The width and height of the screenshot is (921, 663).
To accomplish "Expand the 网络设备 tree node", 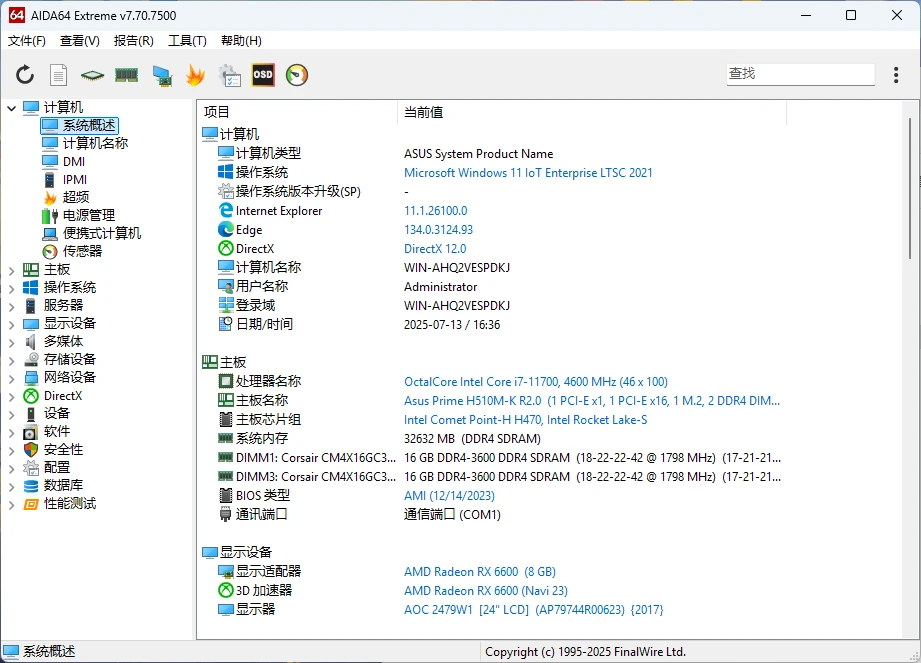I will click(x=12, y=378).
